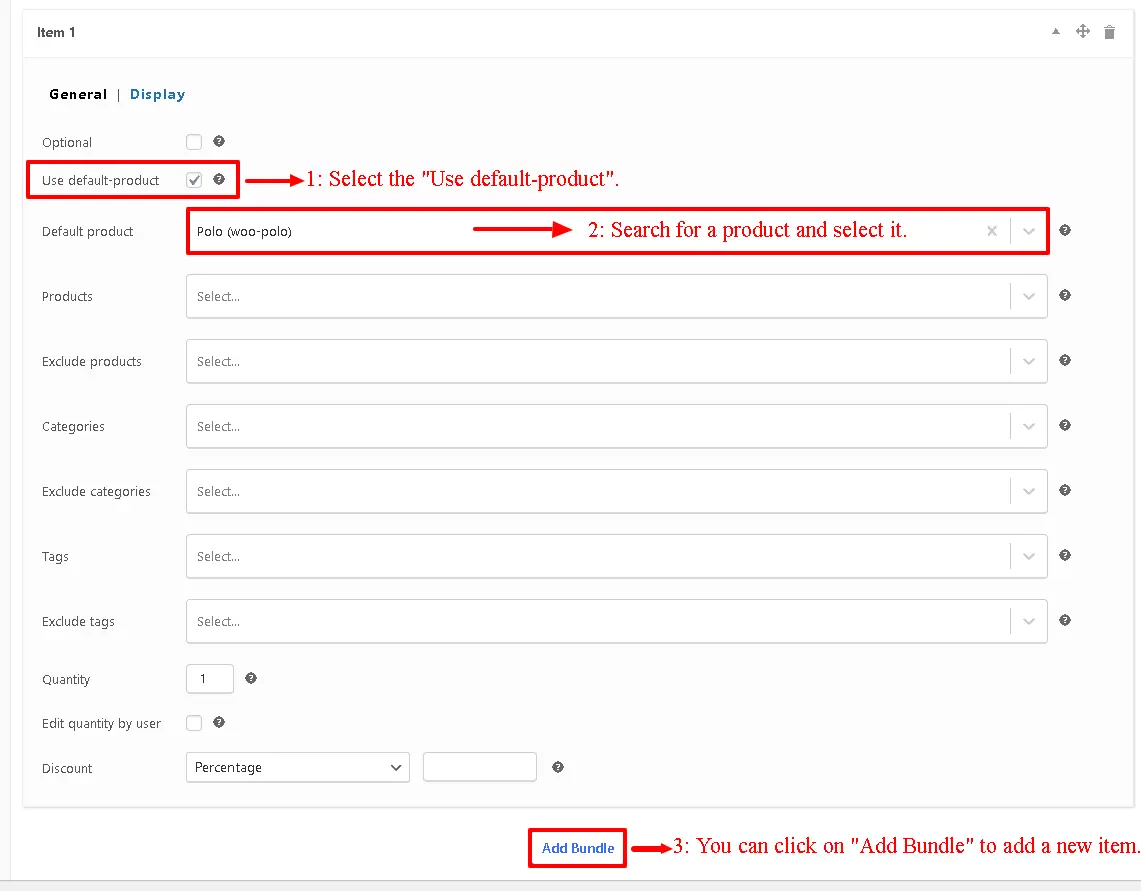Click the Add Bundle button
1141x891 pixels.
tap(578, 848)
